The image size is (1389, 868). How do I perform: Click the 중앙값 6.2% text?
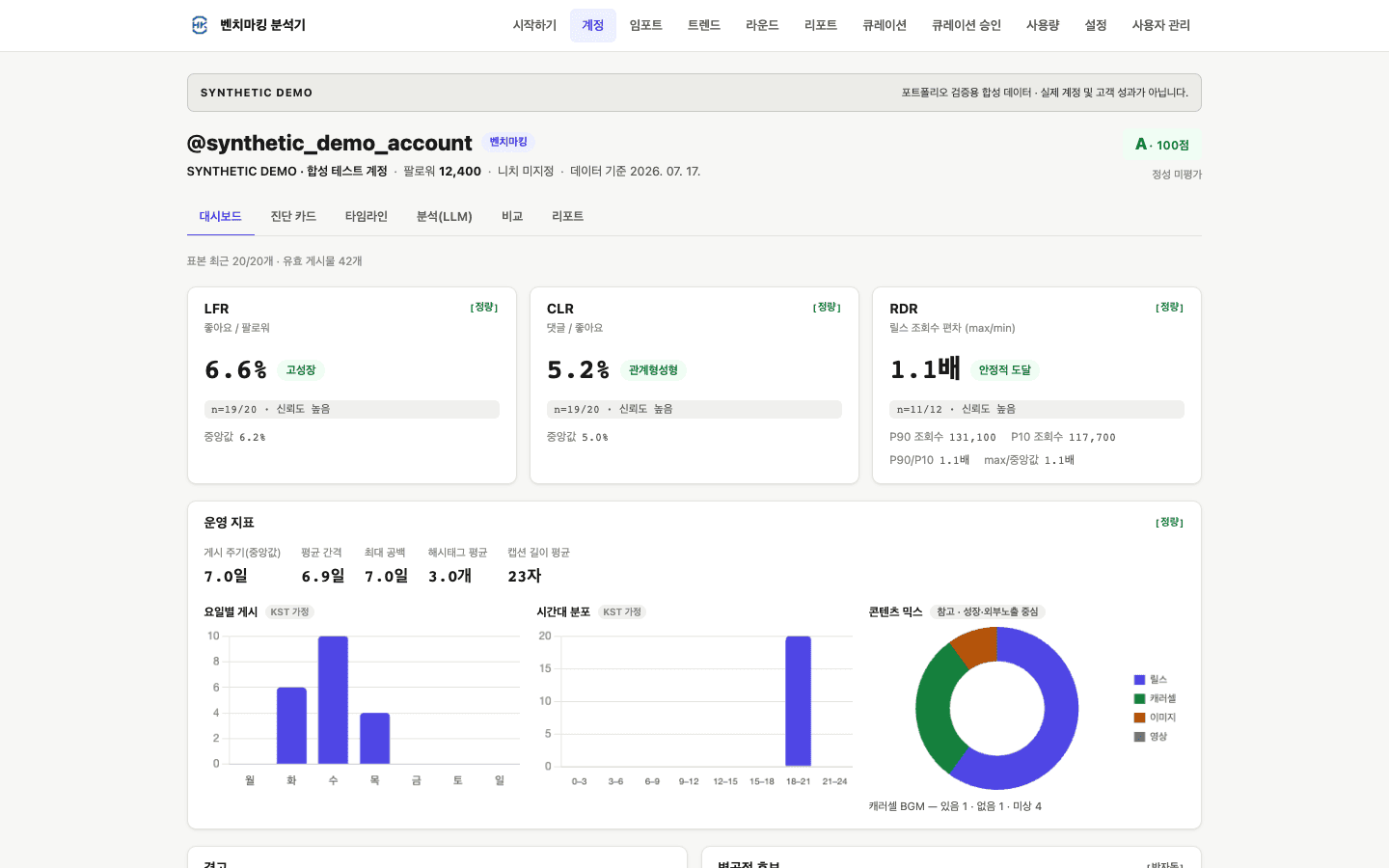[234, 437]
